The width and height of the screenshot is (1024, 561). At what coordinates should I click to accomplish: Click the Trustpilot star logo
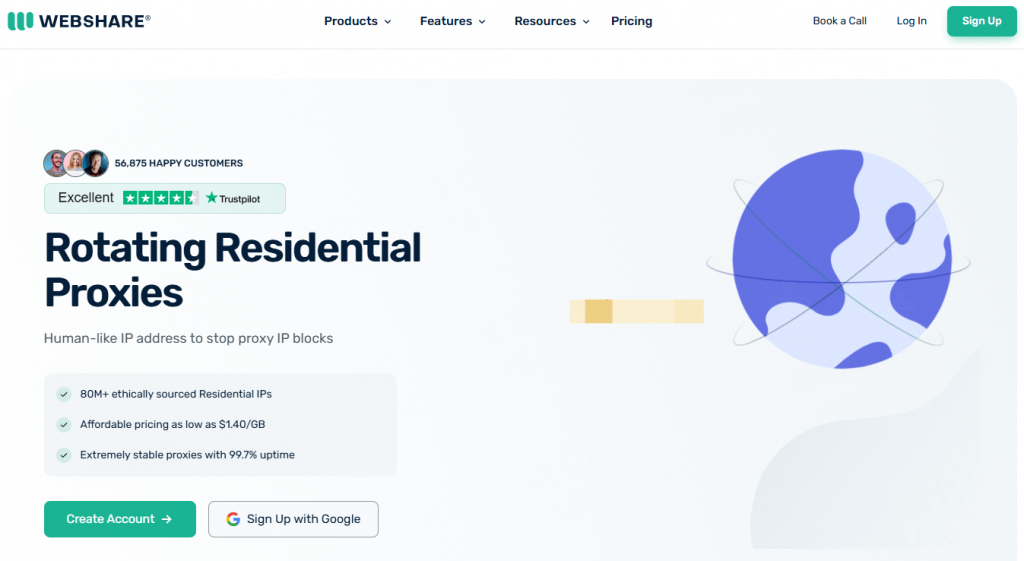click(x=212, y=198)
